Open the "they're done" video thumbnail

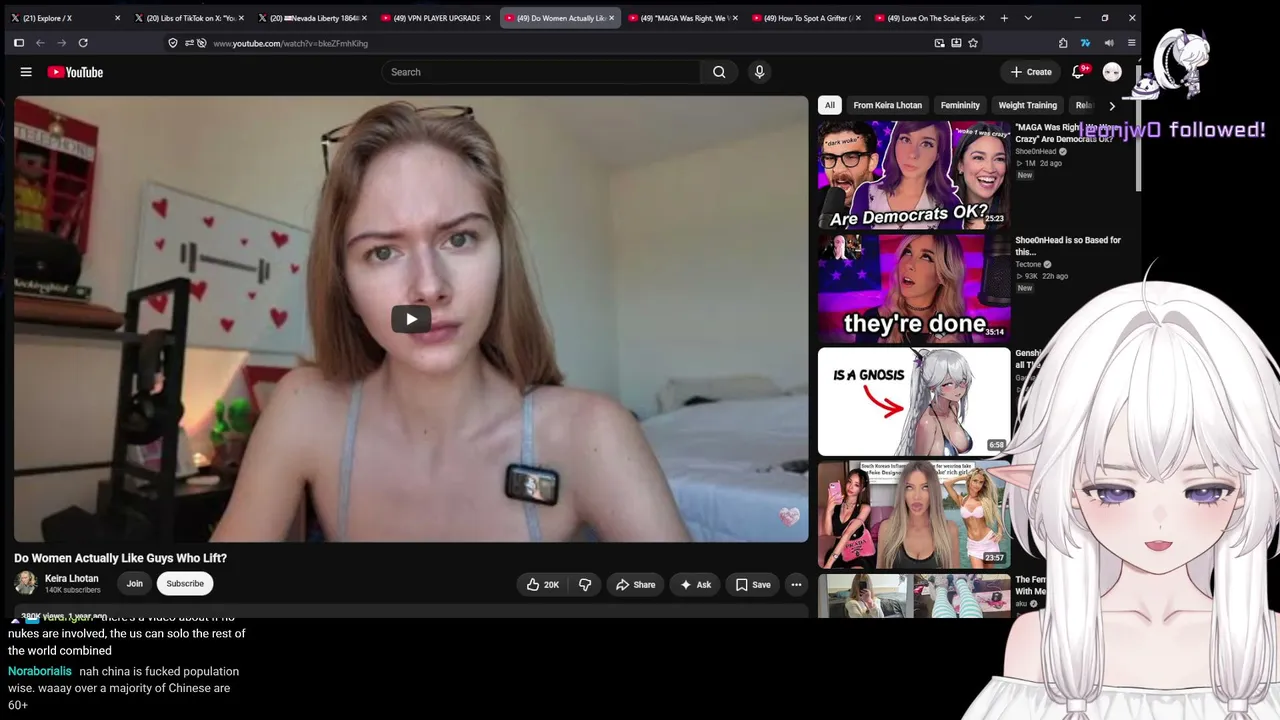914,288
